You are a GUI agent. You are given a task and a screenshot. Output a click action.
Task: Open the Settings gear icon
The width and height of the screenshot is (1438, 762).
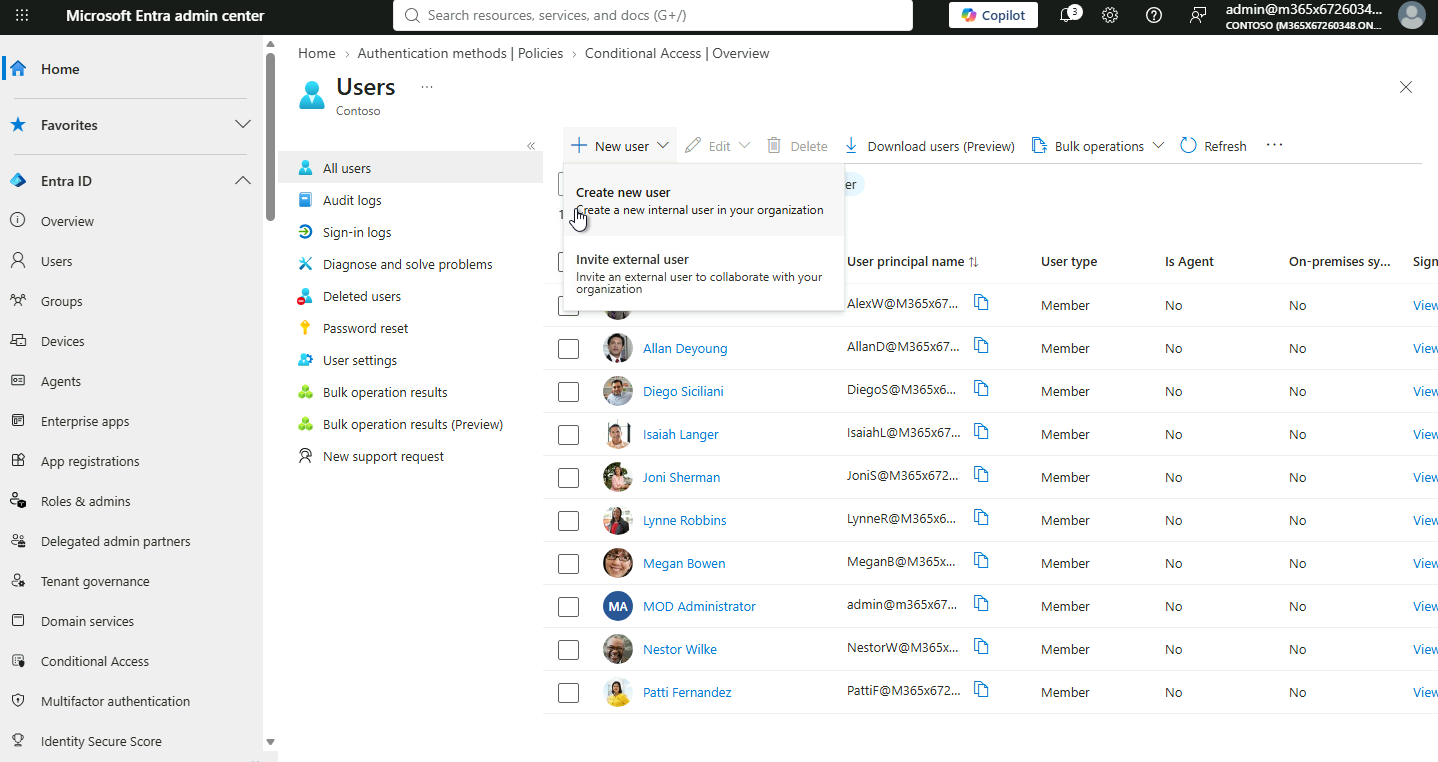pos(1110,15)
